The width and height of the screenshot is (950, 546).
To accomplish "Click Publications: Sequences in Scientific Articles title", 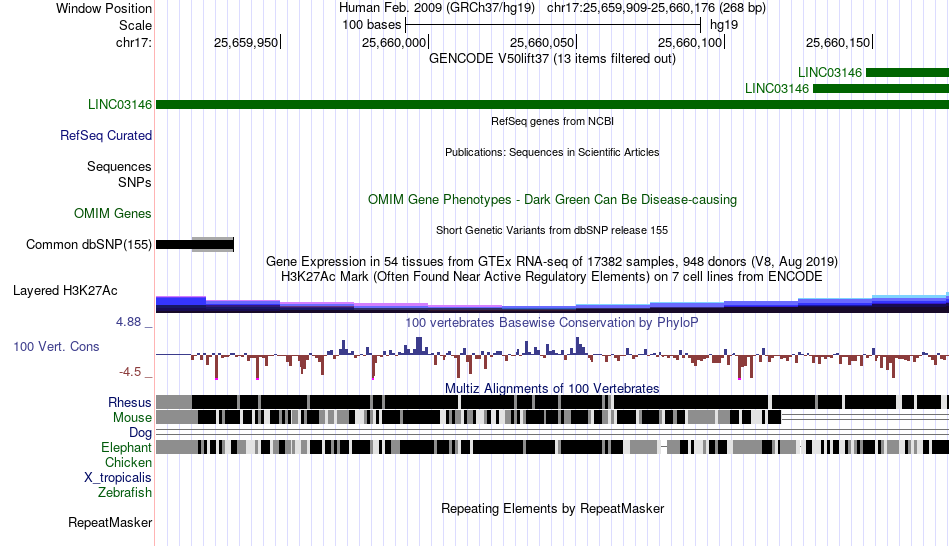I will [x=552, y=152].
